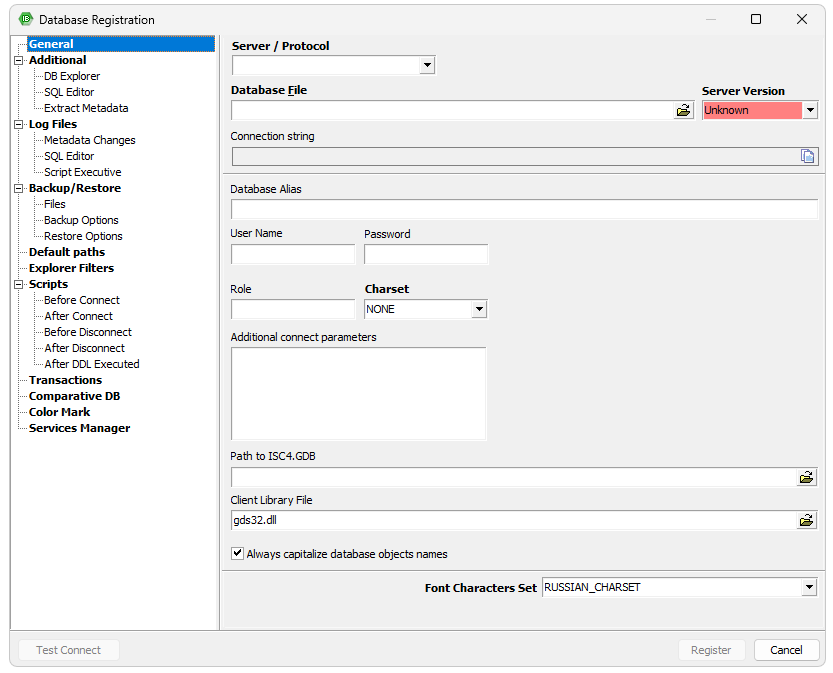Browse for Path to ISC4.GDB folder icon

pos(806,478)
